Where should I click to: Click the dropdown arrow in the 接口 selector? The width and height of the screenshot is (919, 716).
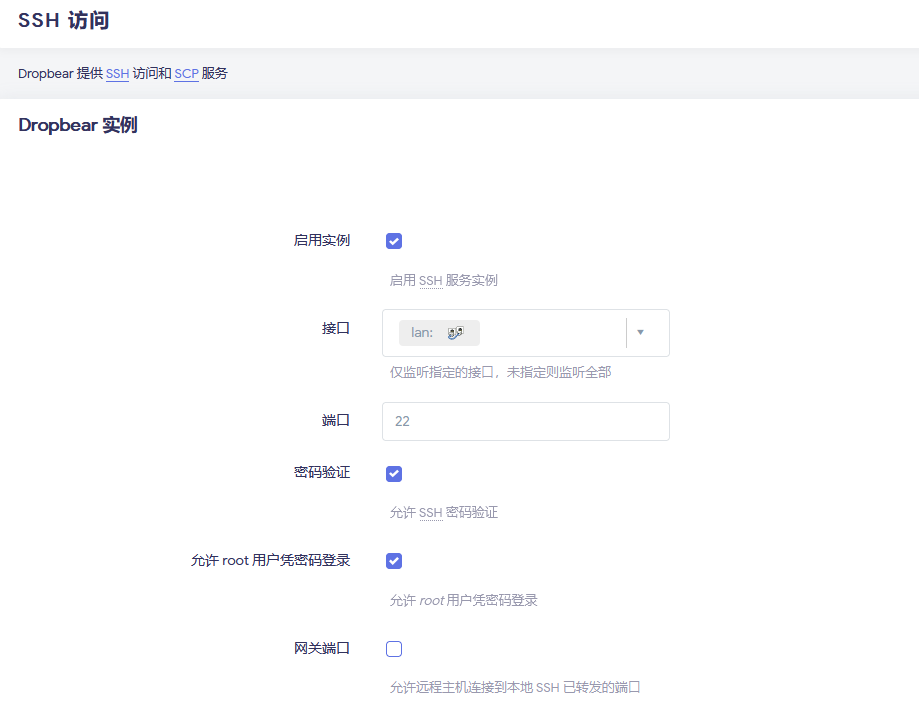click(x=640, y=333)
